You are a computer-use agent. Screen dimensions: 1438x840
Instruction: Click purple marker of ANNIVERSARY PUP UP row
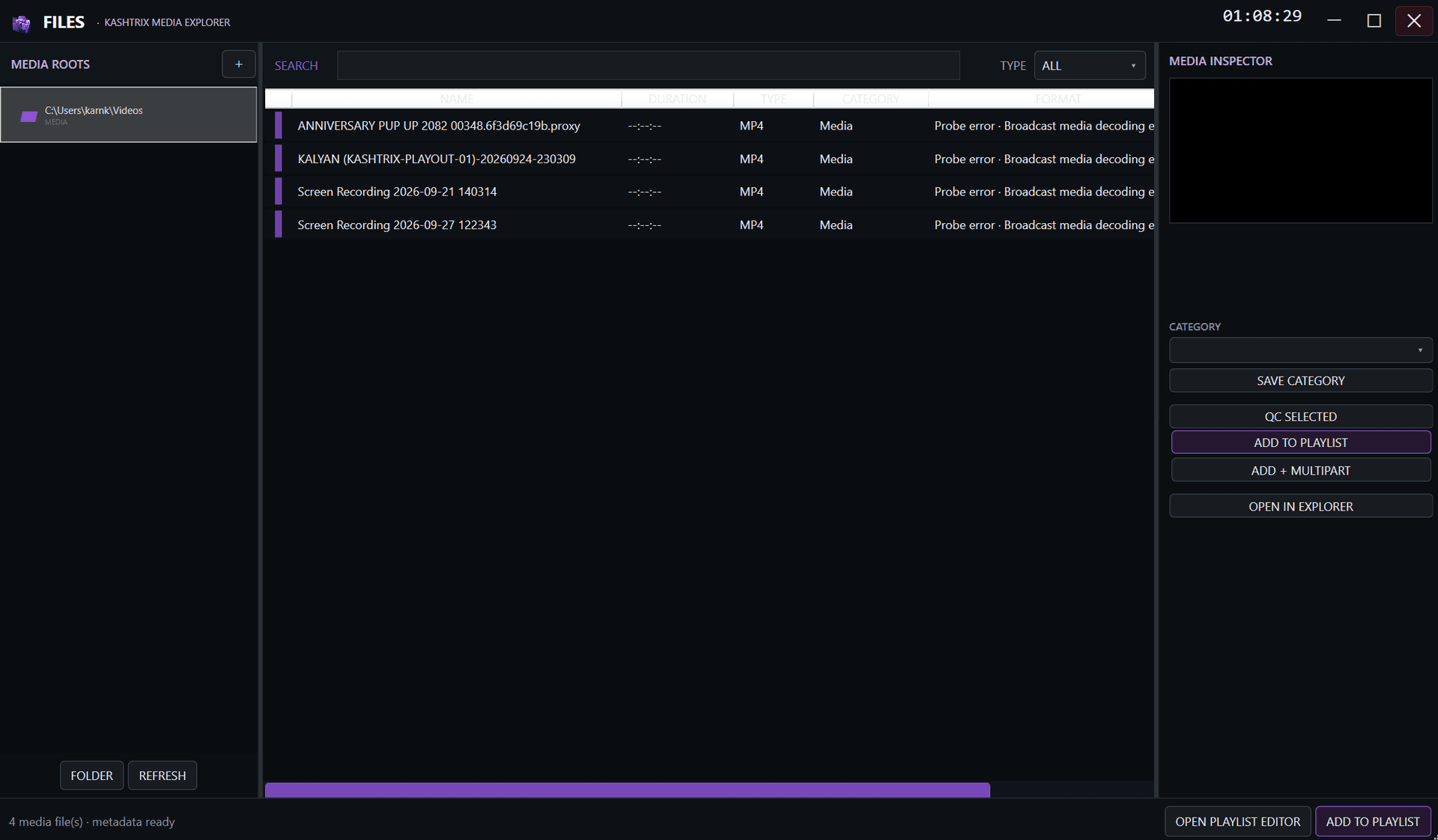279,126
